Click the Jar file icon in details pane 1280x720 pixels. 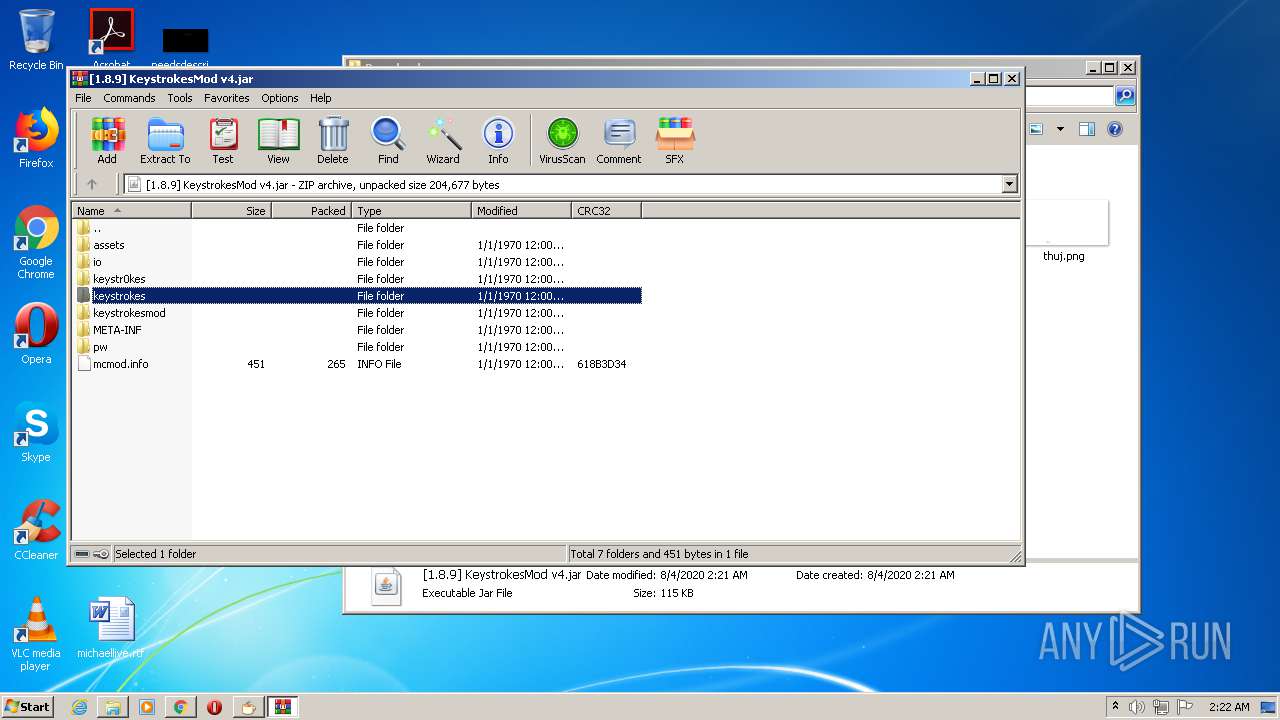point(385,586)
